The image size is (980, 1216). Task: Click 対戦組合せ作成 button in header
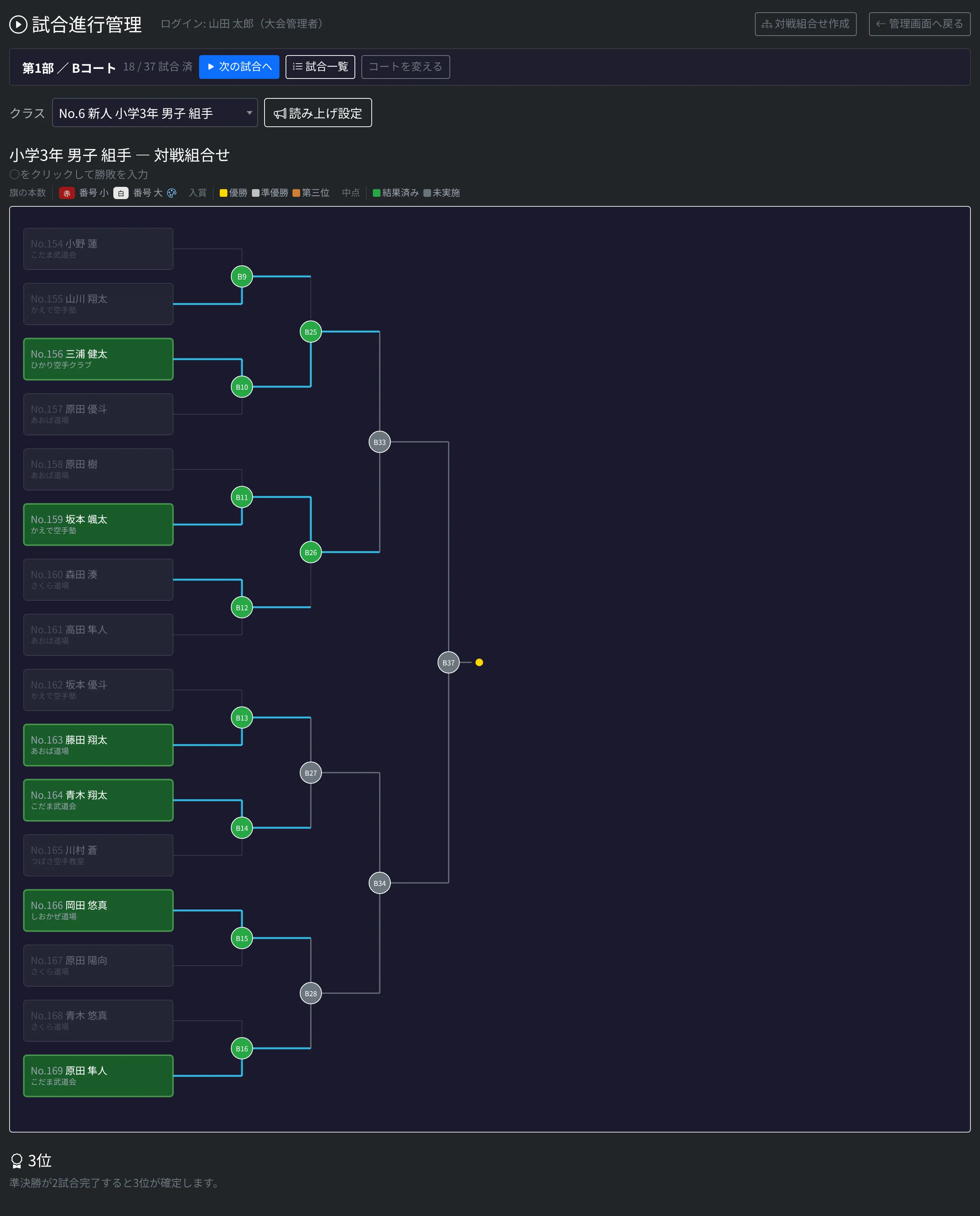[805, 24]
